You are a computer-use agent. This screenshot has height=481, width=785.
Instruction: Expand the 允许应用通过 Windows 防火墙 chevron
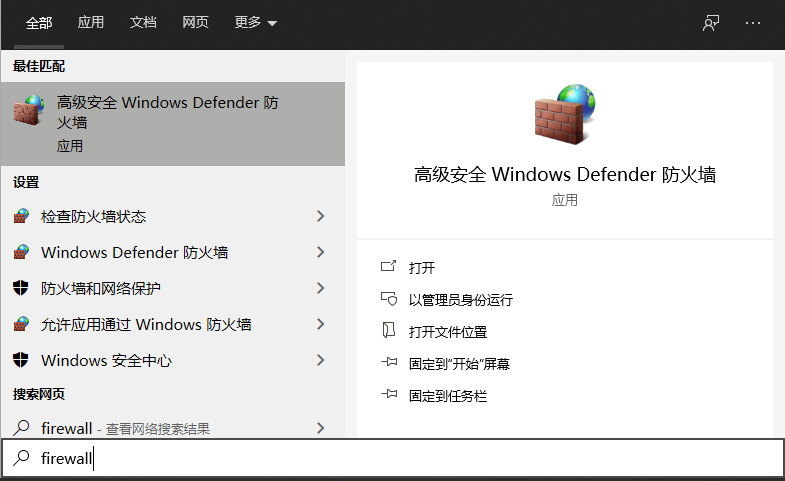pyautogui.click(x=321, y=324)
